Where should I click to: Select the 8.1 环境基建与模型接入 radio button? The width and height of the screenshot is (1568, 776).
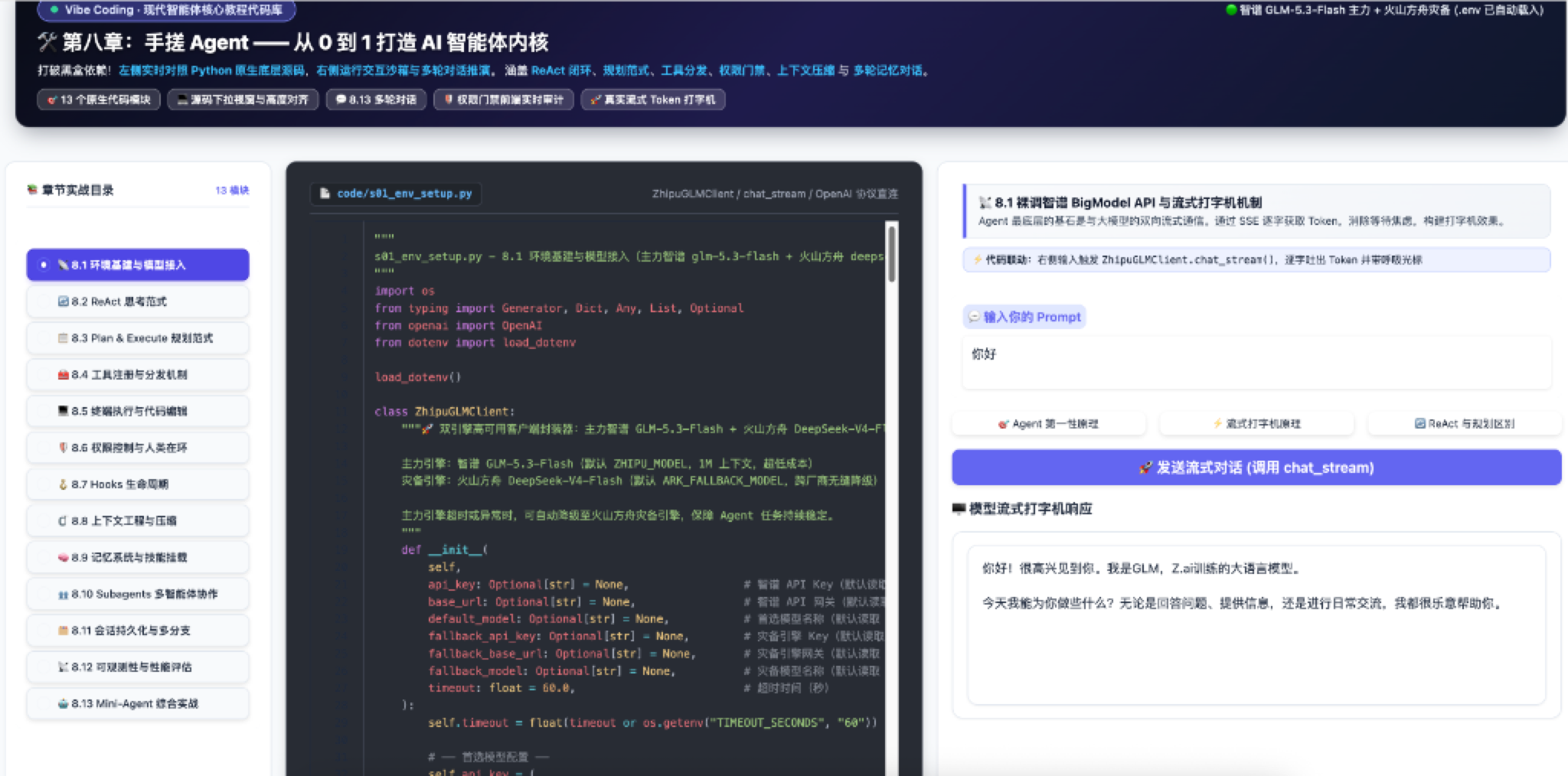point(44,265)
